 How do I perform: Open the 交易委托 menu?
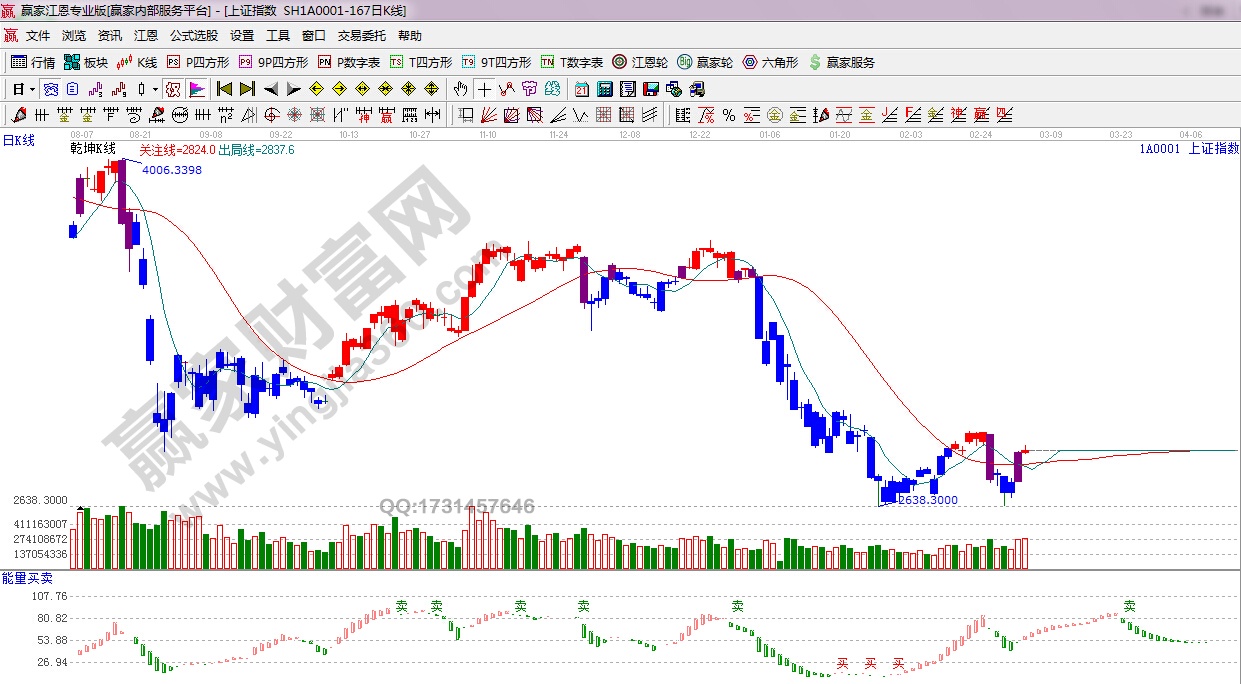coord(361,35)
